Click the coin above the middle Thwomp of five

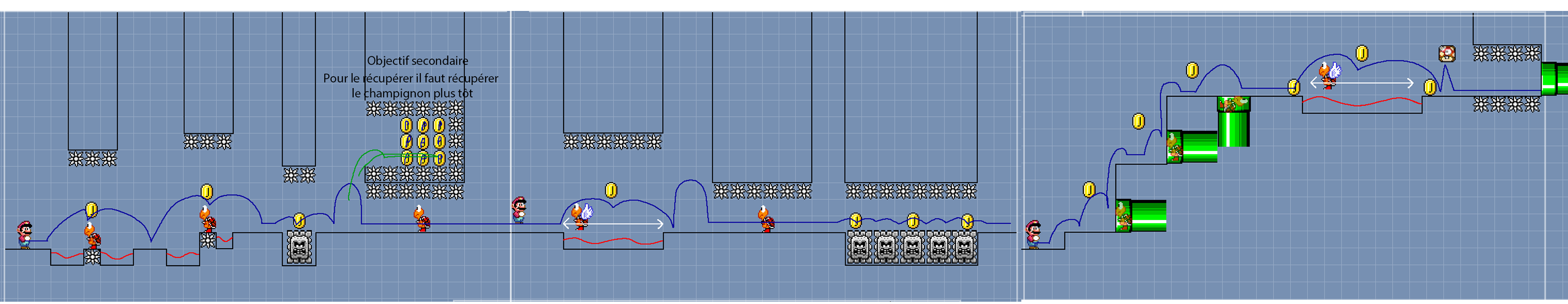click(x=912, y=221)
